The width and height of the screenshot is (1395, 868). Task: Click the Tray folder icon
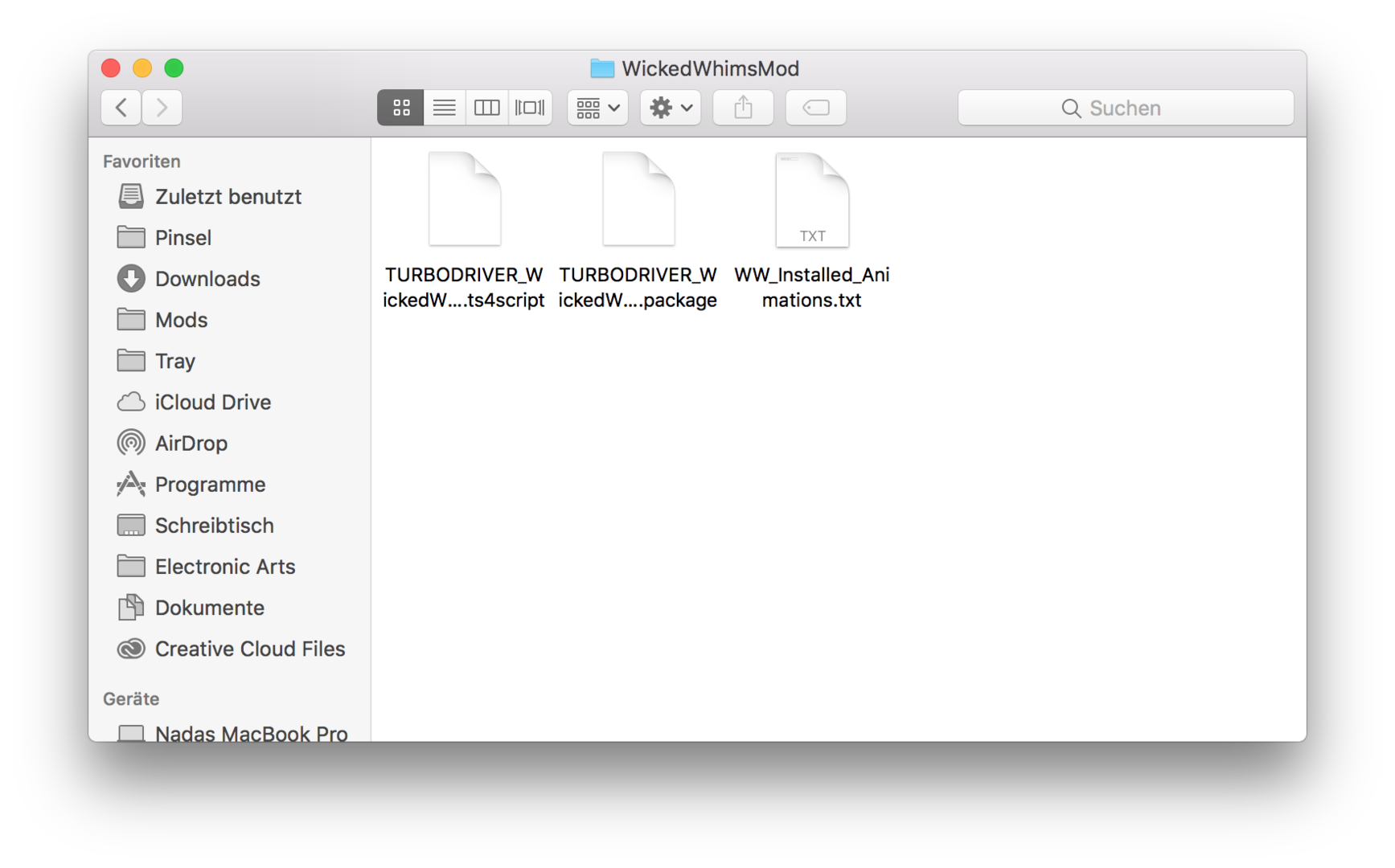pos(131,360)
